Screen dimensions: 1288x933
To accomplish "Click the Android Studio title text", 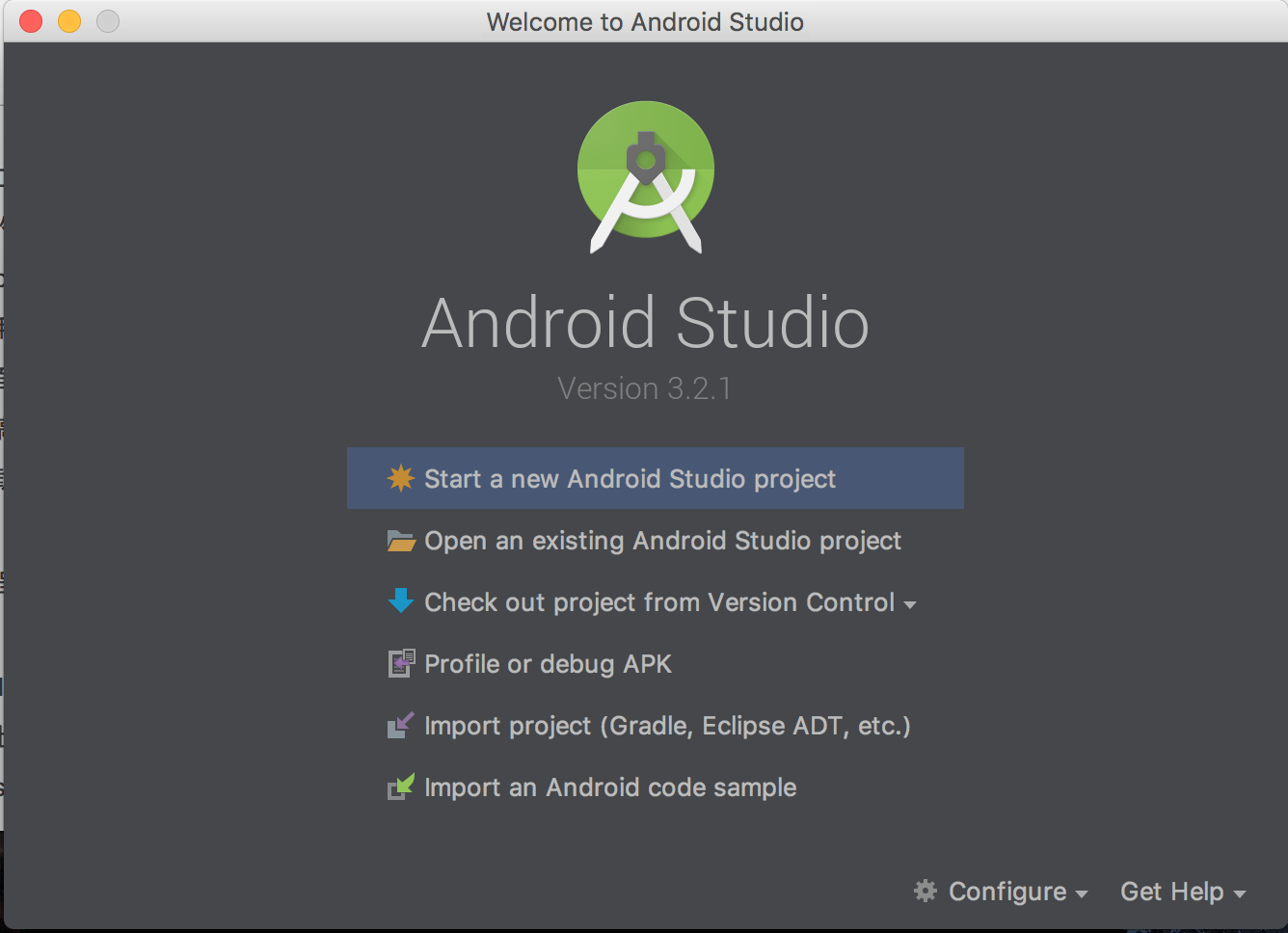I will click(646, 323).
